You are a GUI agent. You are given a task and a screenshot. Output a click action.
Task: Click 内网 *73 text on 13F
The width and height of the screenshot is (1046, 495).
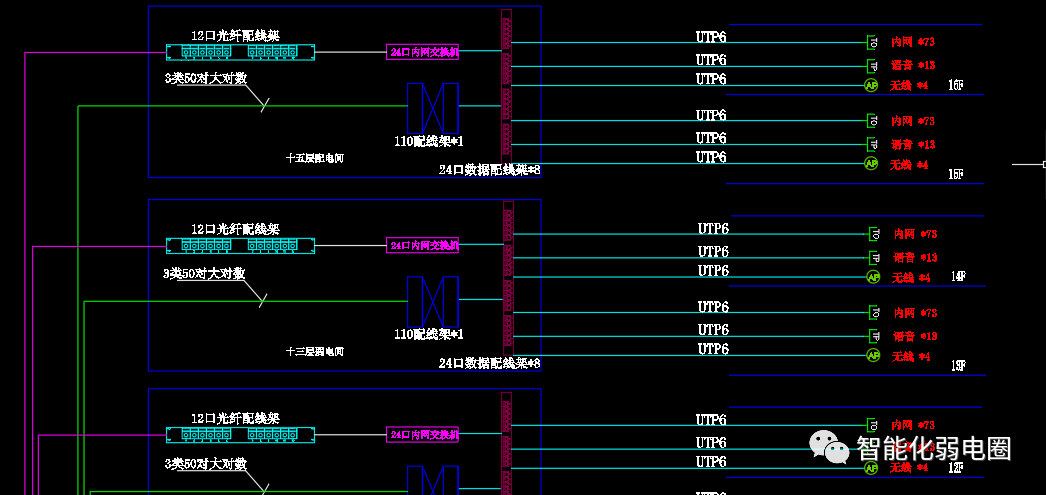[x=915, y=312]
